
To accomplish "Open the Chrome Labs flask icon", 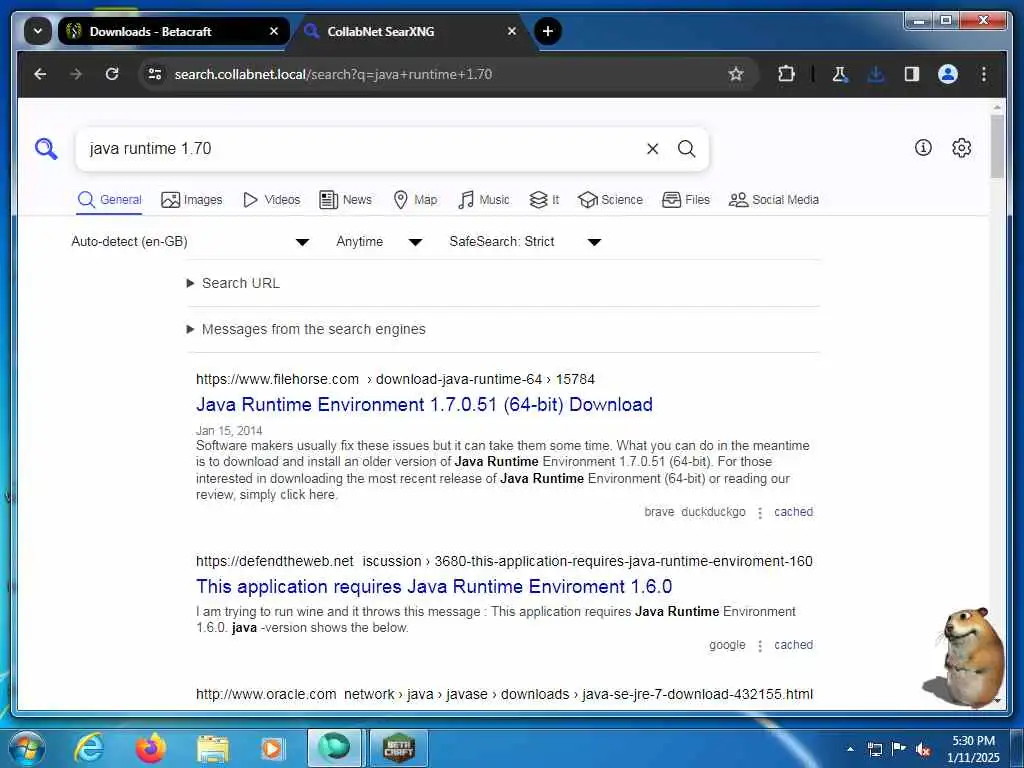I will [x=840, y=74].
